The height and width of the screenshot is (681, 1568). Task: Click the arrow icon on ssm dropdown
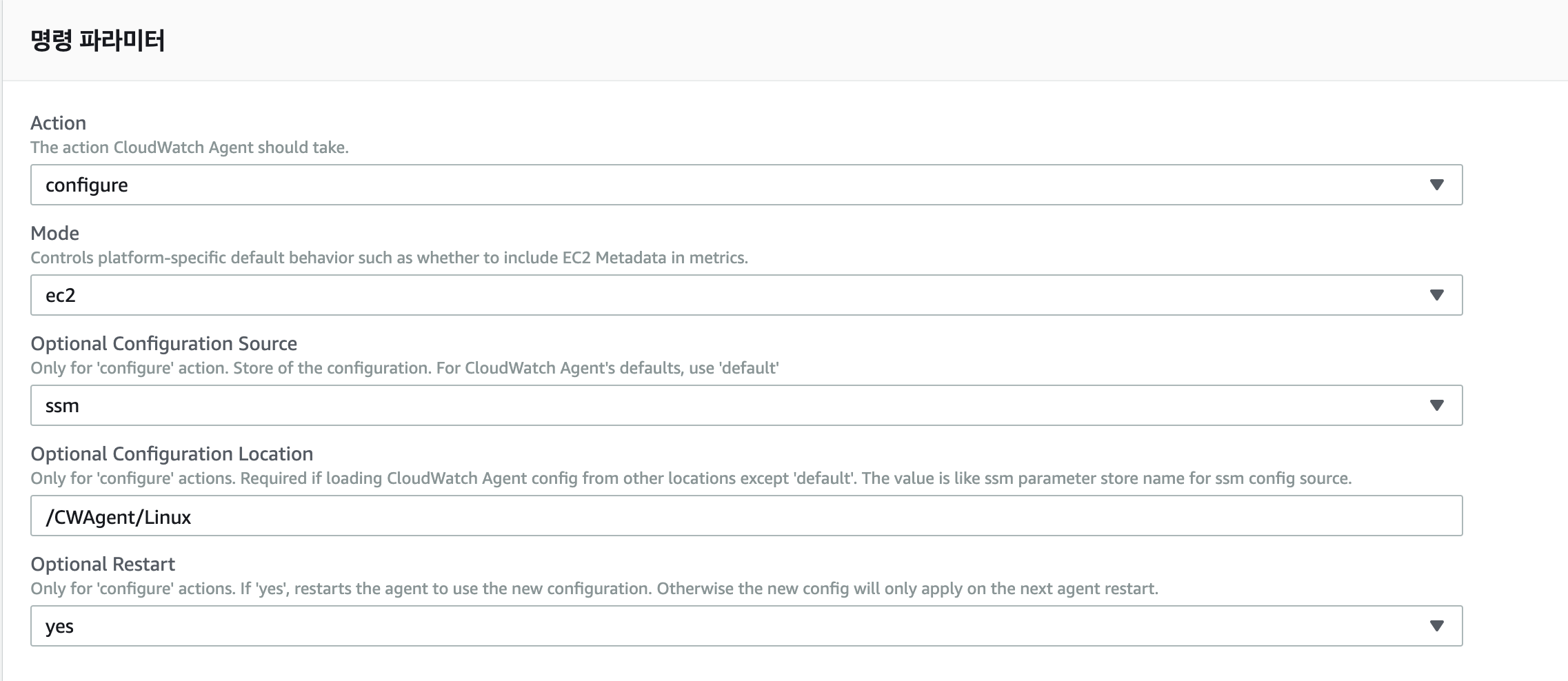(x=1436, y=405)
